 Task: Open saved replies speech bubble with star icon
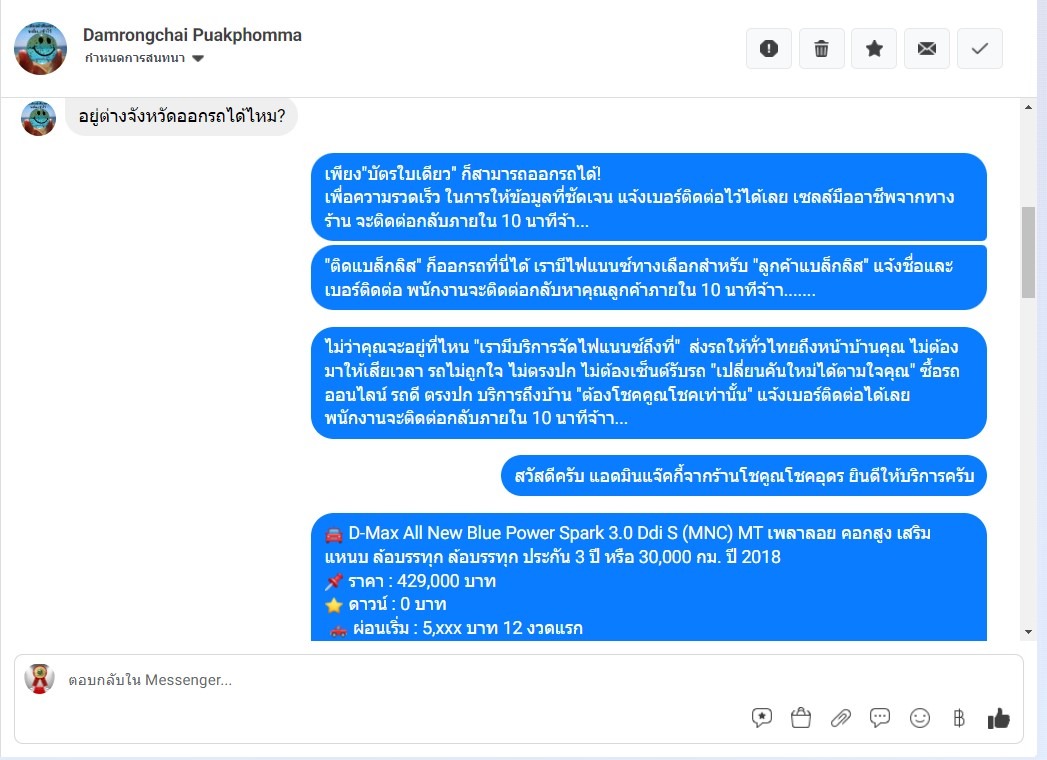(762, 718)
